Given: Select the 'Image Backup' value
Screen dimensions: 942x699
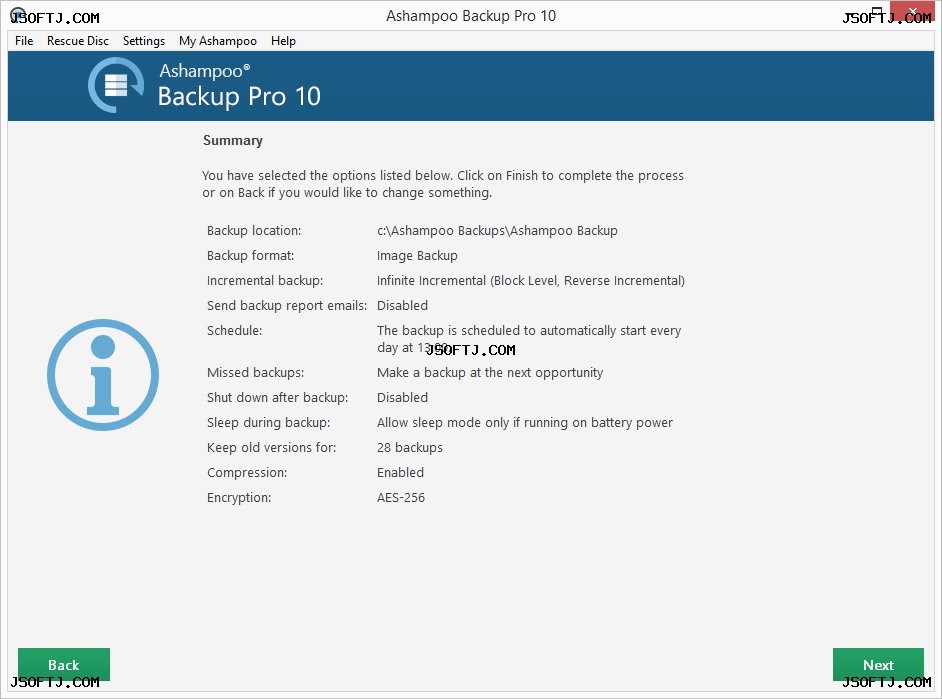Looking at the screenshot, I should (x=418, y=256).
